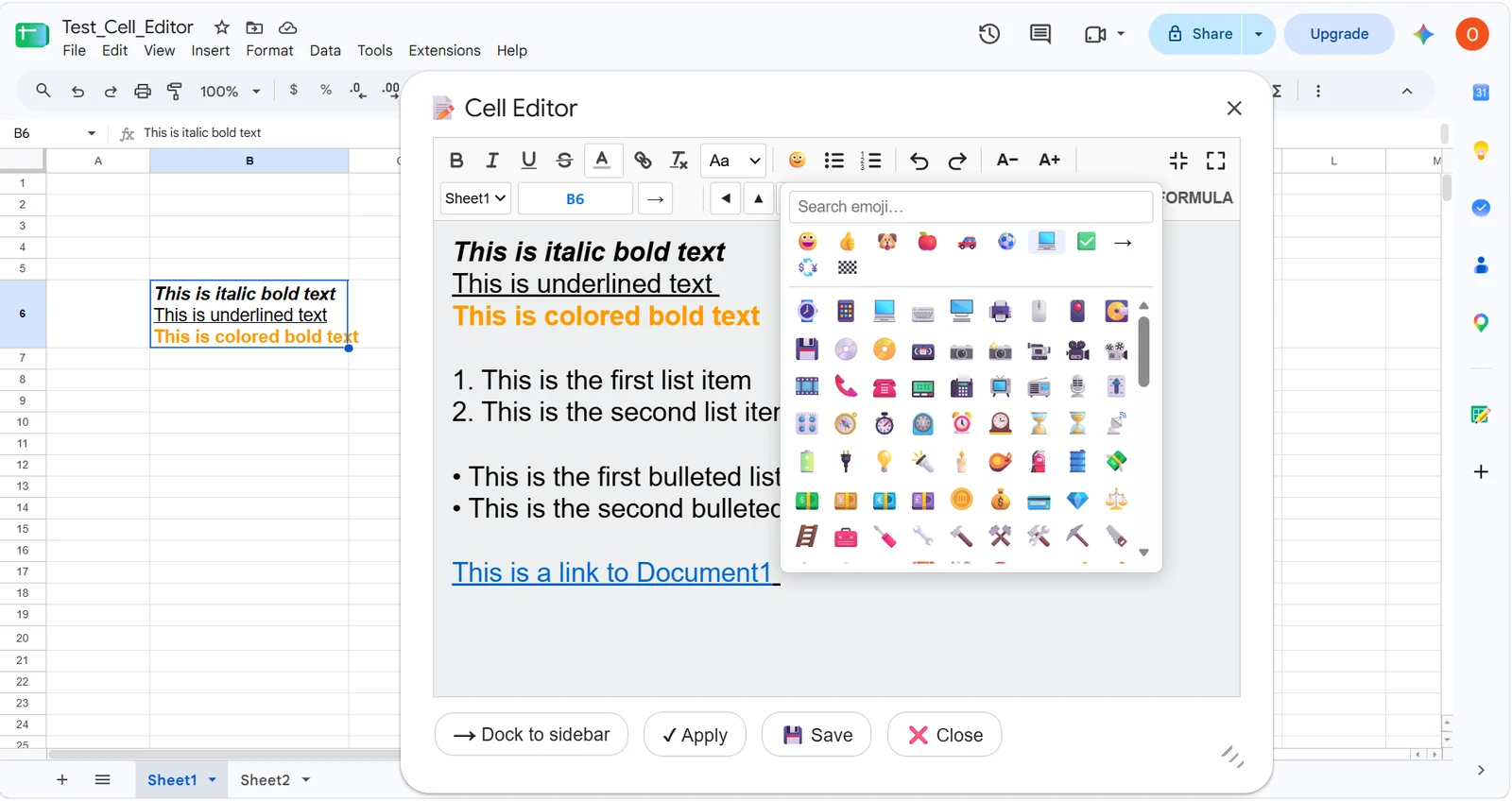Toggle underline formatting in Cell Editor

pos(528,161)
